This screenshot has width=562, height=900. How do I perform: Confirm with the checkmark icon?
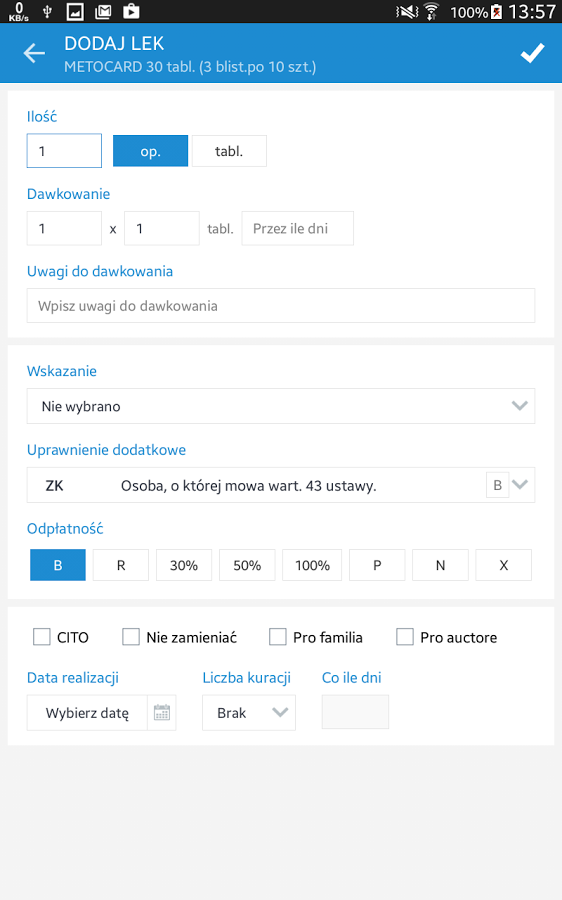532,53
